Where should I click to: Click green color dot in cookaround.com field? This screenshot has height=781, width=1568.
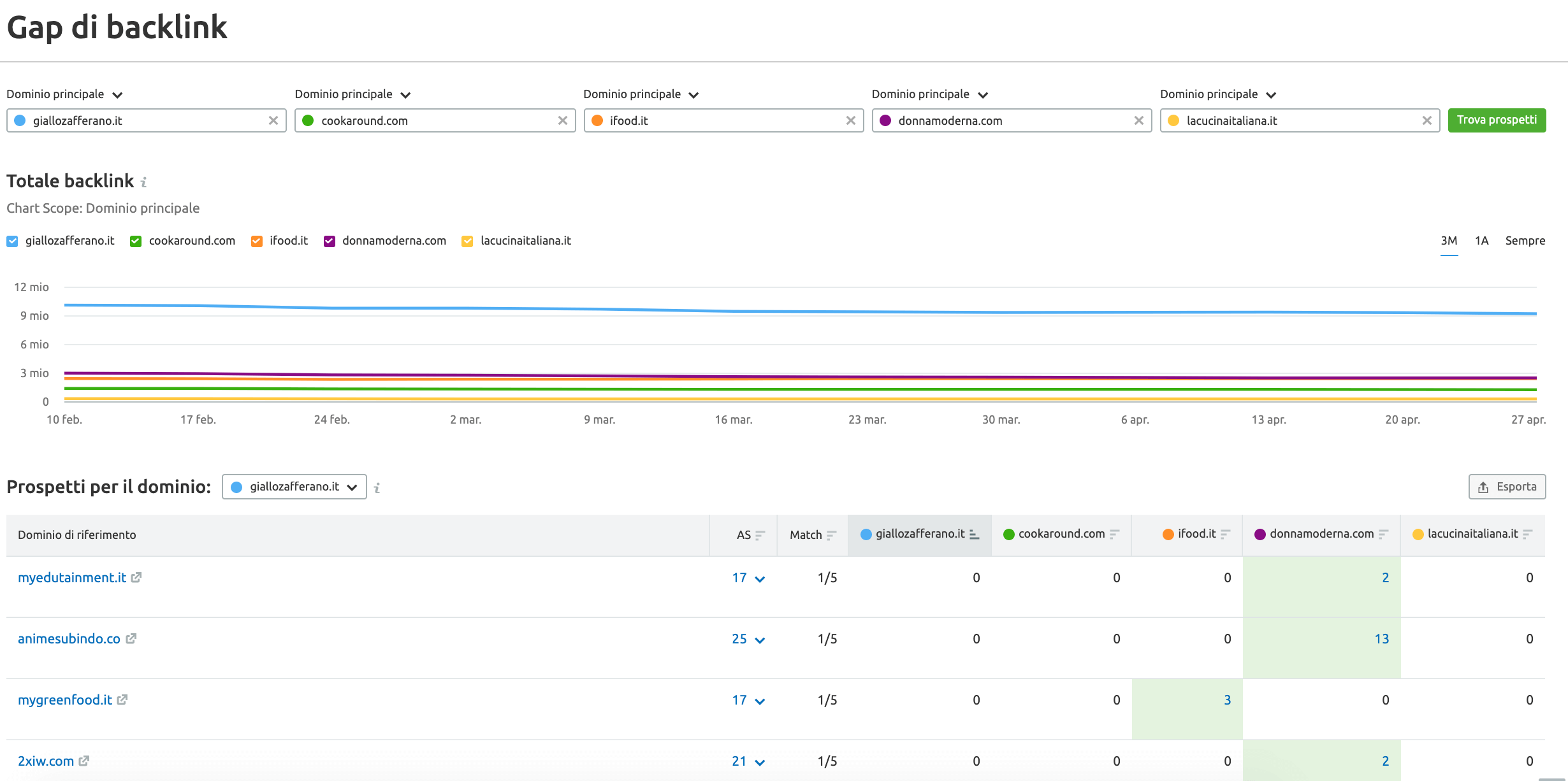(x=308, y=120)
